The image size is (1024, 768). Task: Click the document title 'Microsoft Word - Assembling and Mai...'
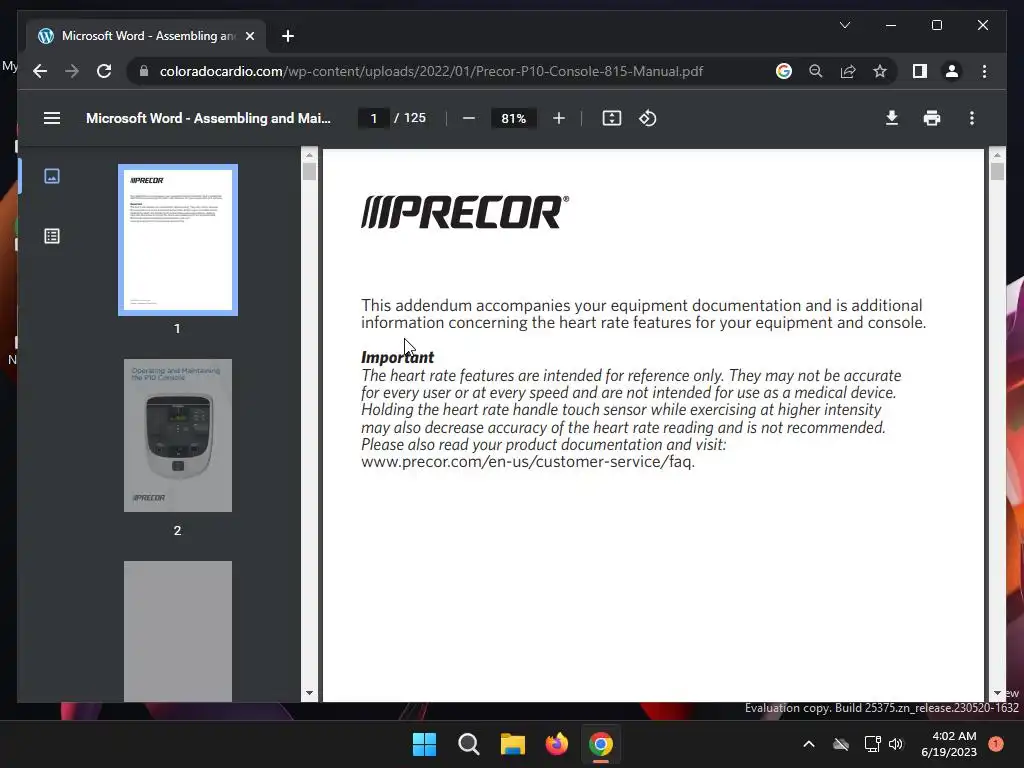(208, 118)
